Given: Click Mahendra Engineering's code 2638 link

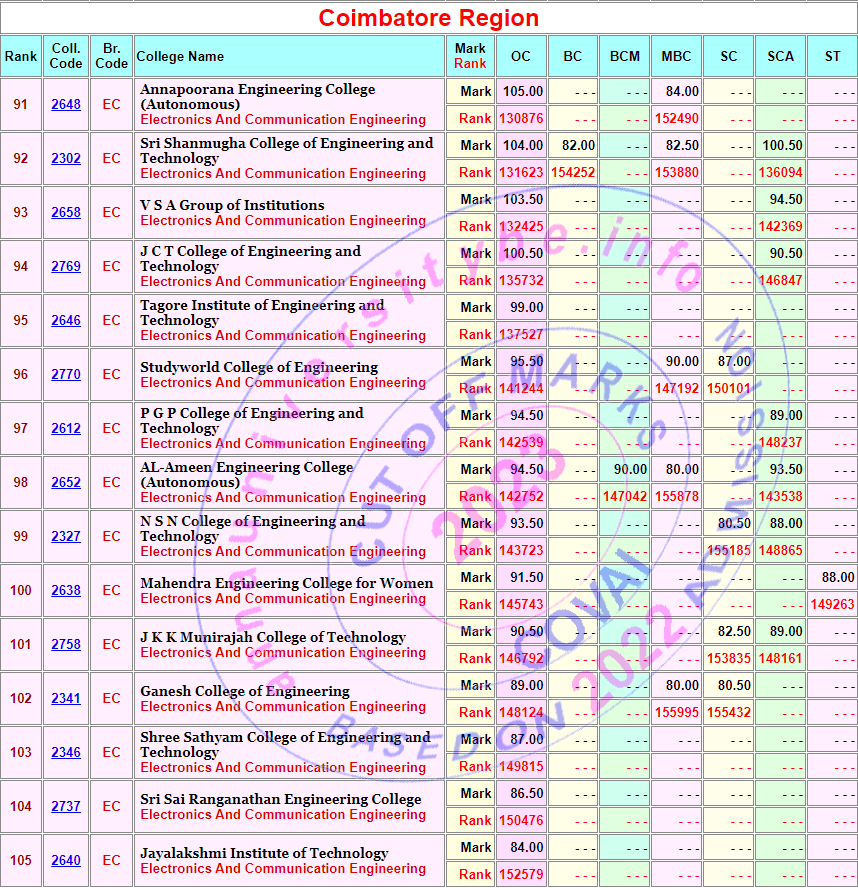Looking at the screenshot, I should point(66,591).
